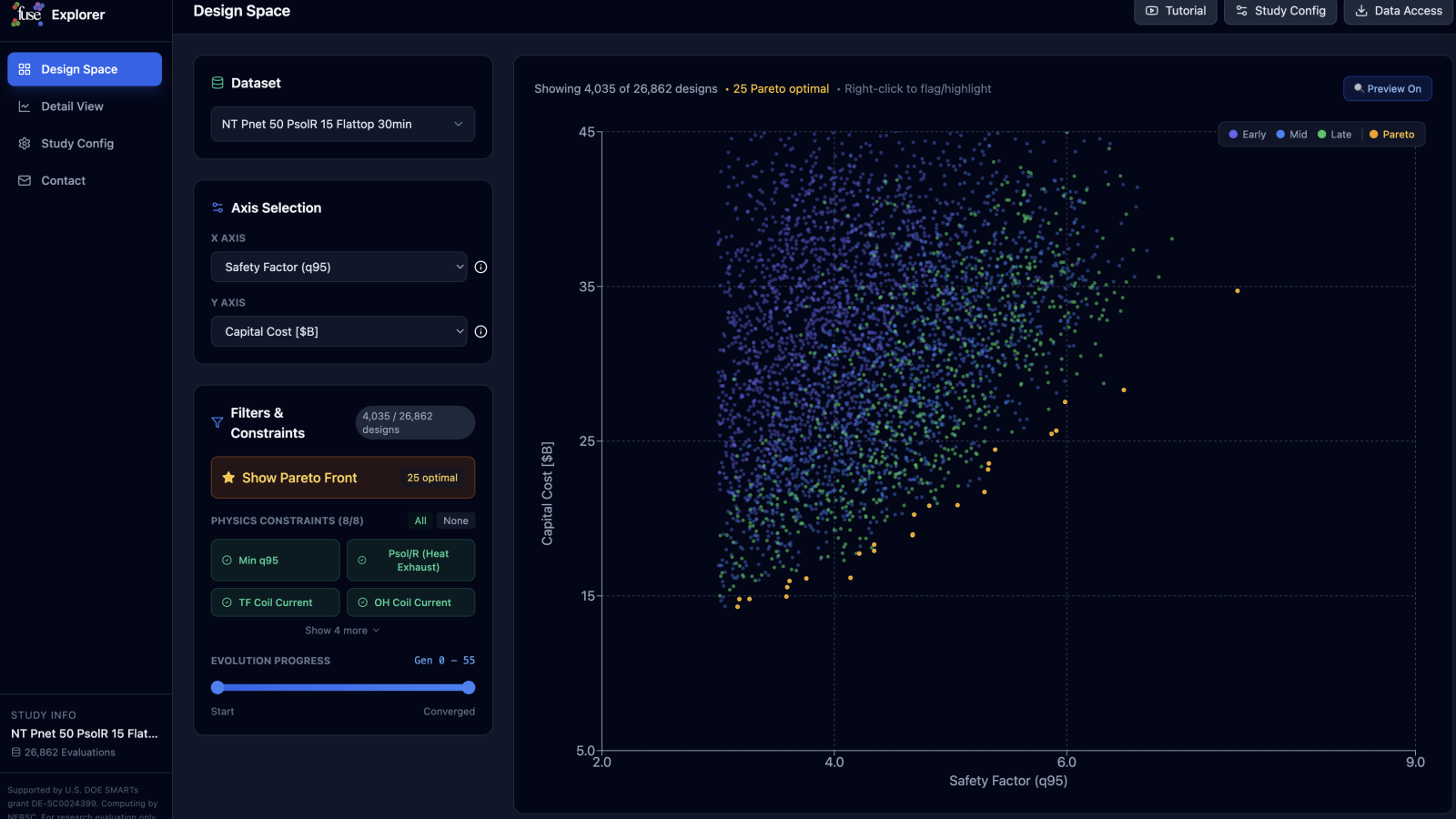The height and width of the screenshot is (819, 1456).
Task: Click the Dataset database icon
Action: point(217,83)
